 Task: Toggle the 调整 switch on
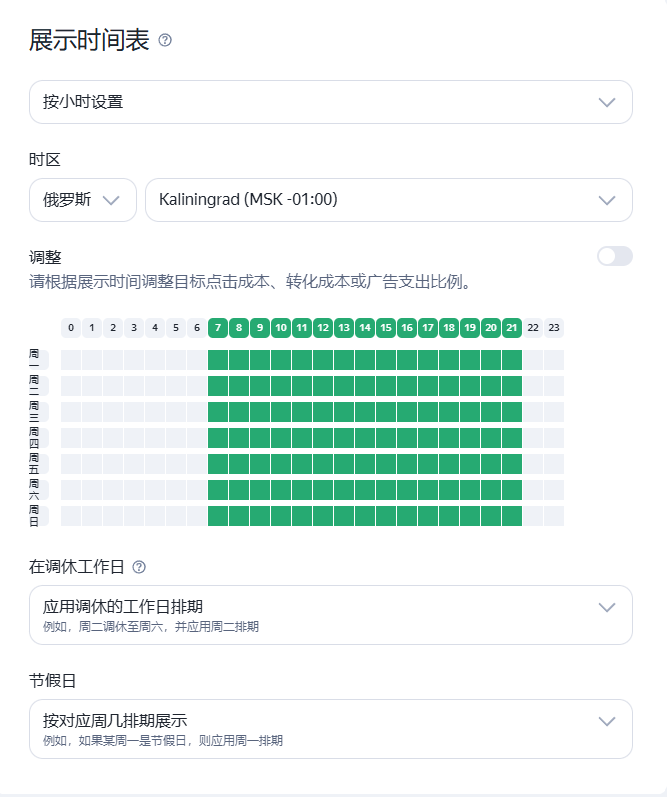point(615,256)
